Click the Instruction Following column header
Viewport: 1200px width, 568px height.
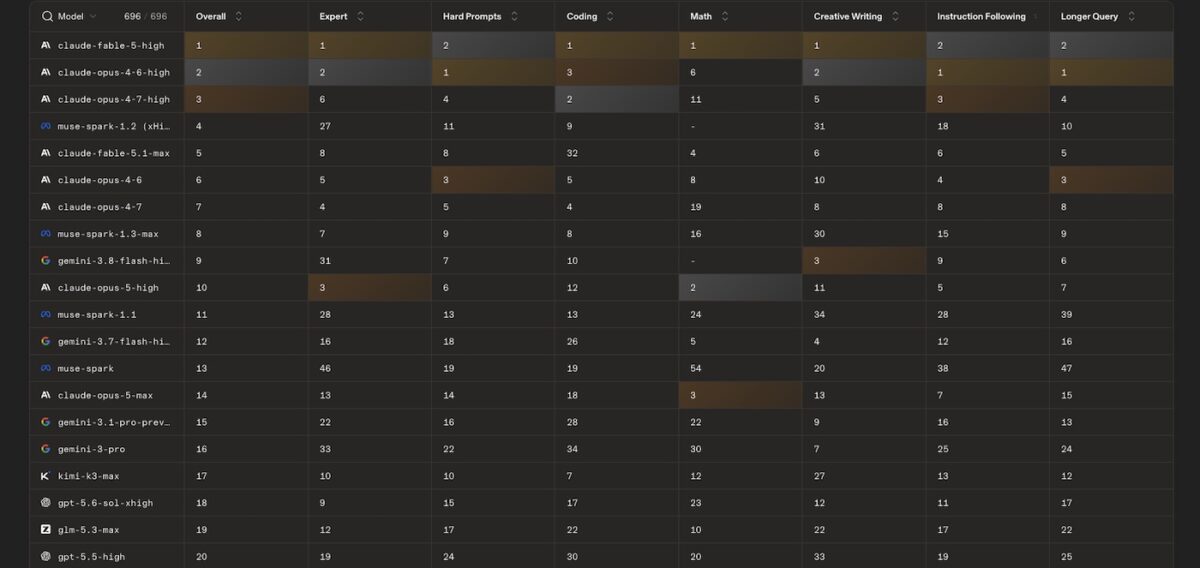point(981,17)
